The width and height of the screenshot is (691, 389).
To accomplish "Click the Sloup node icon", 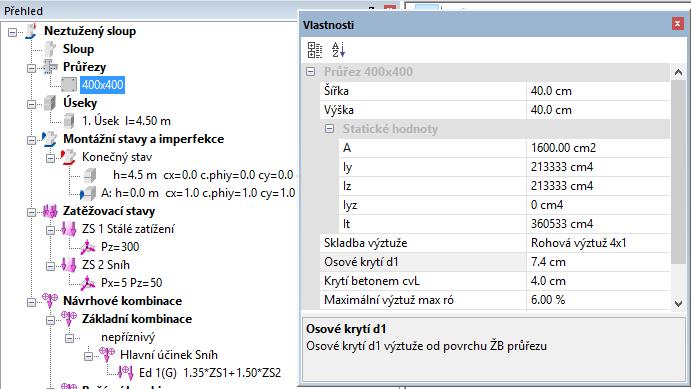I will pos(50,49).
